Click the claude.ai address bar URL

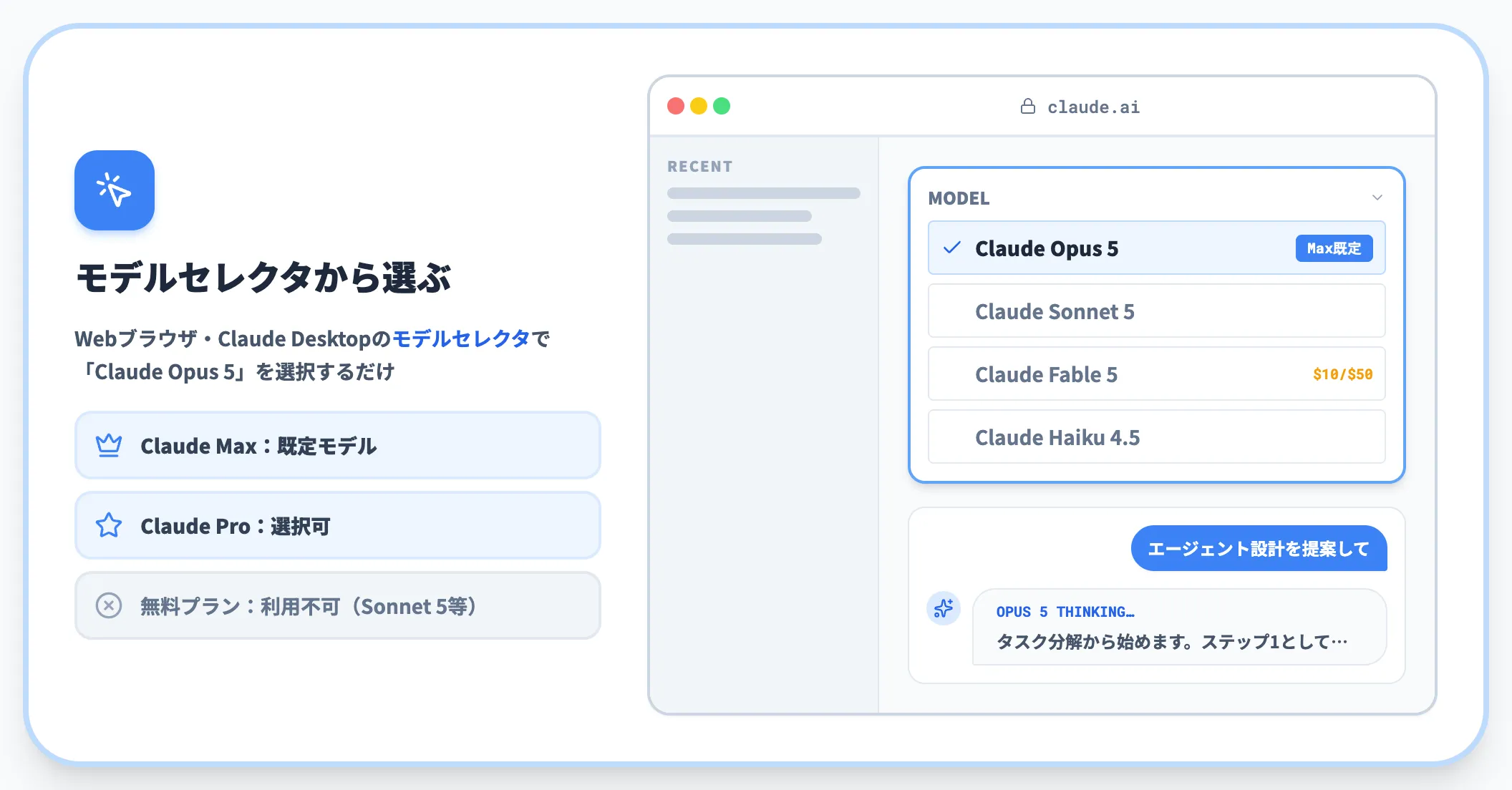[x=1093, y=107]
